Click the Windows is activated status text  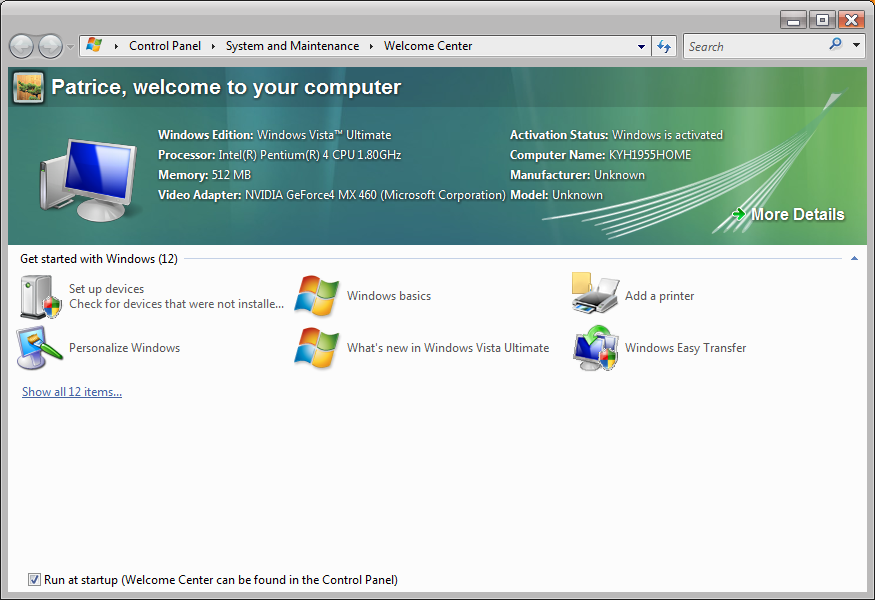tap(667, 135)
